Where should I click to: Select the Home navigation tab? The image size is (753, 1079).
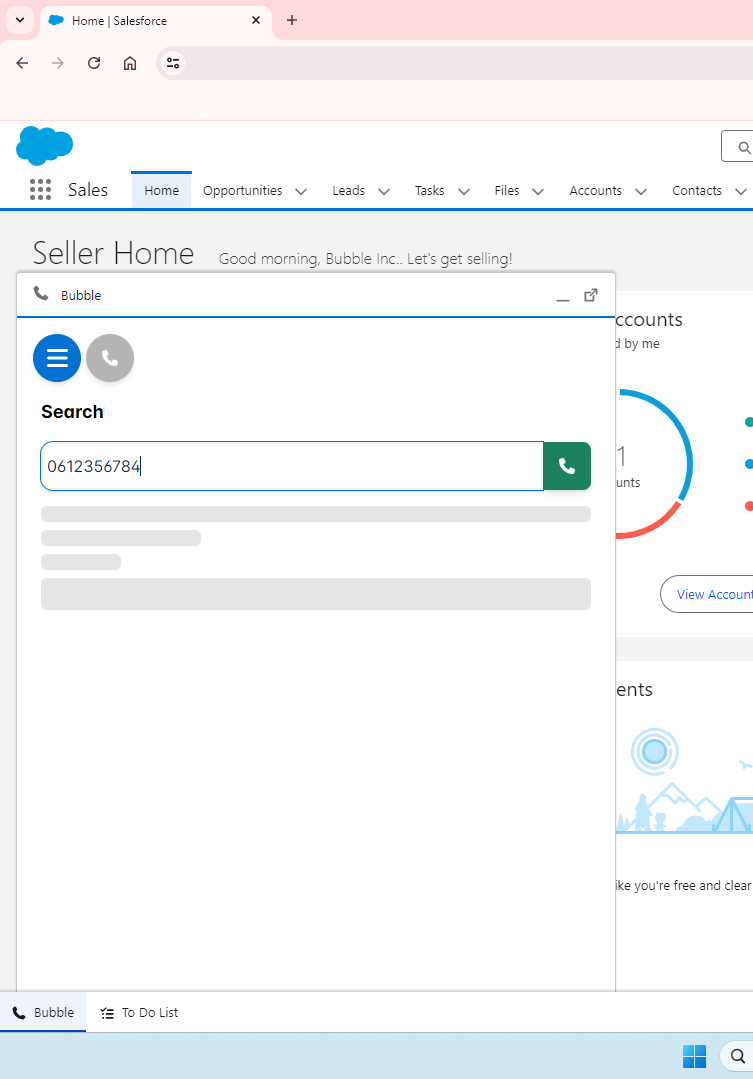(x=161, y=190)
